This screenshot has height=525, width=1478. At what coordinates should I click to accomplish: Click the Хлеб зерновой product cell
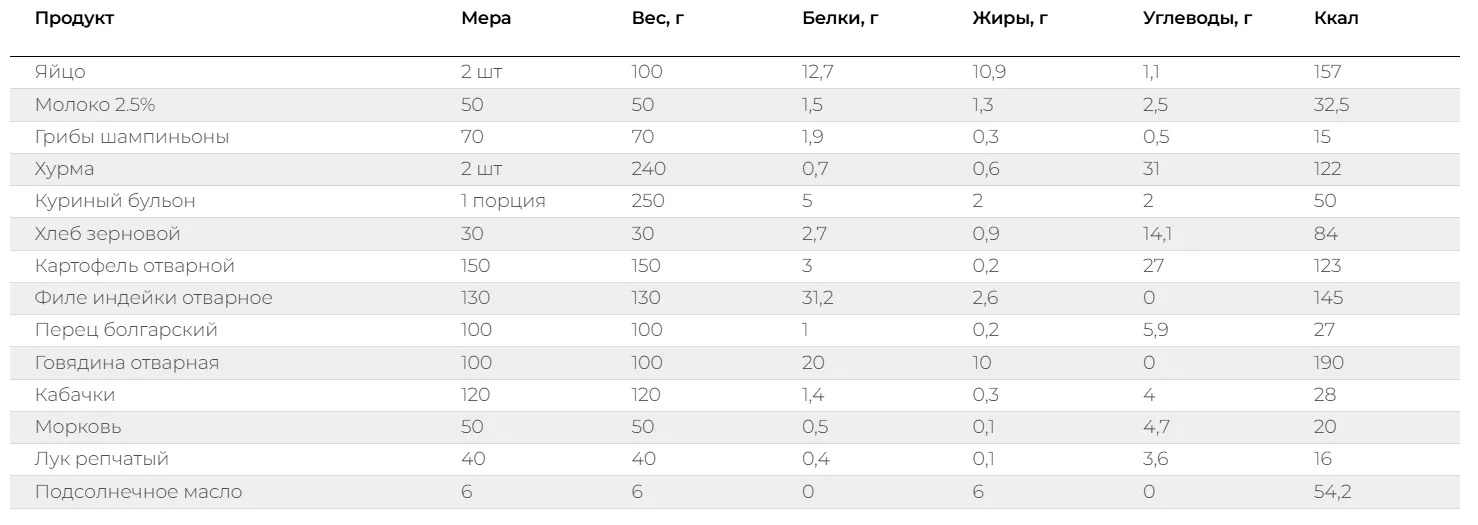tap(107, 234)
